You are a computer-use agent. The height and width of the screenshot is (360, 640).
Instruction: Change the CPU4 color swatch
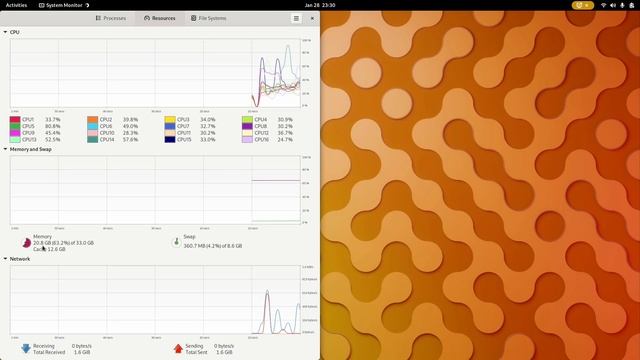(x=247, y=120)
